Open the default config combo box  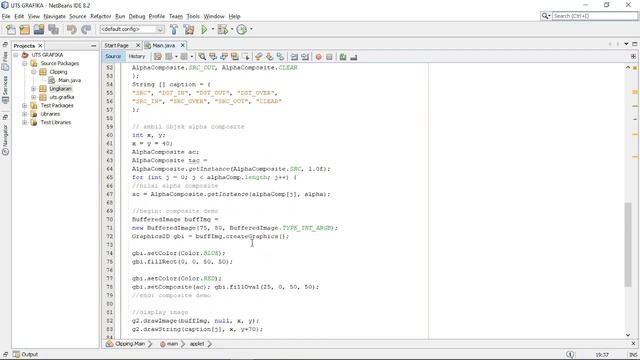(x=132, y=29)
